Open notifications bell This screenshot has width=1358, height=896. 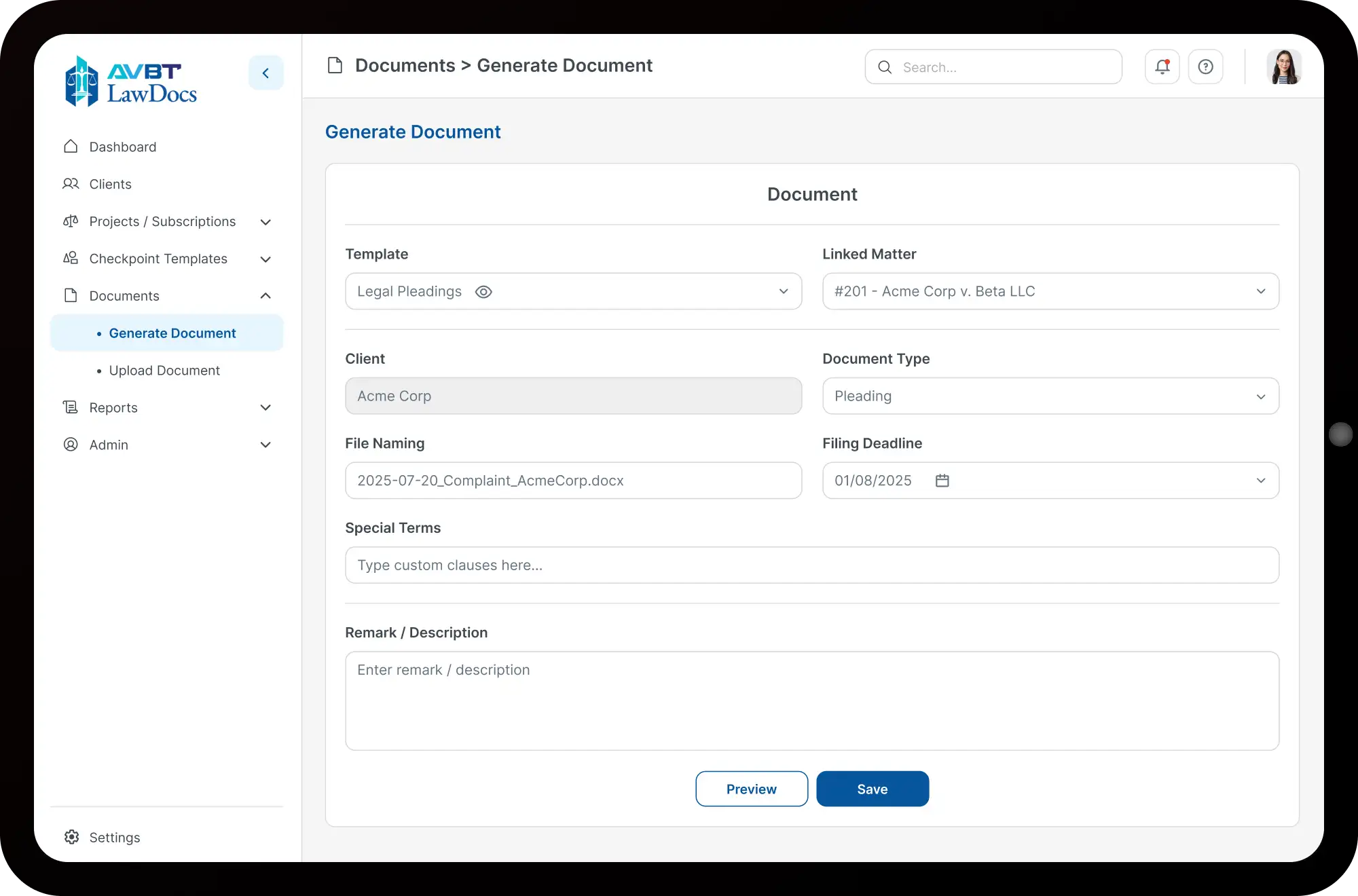[x=1162, y=67]
